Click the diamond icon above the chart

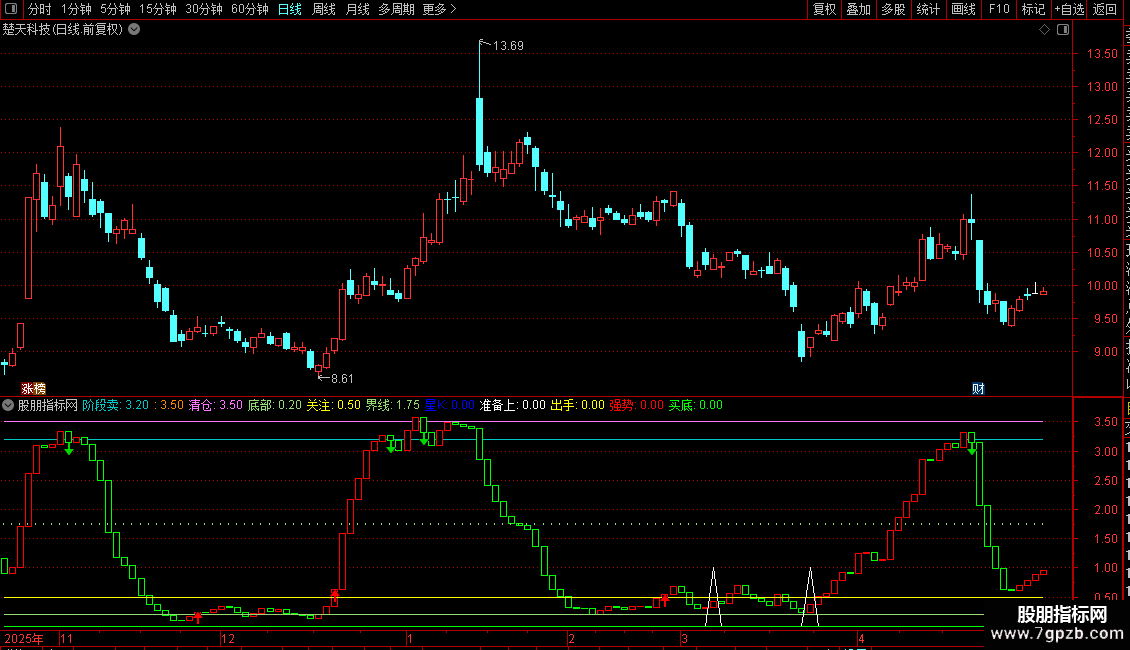pos(1044,30)
